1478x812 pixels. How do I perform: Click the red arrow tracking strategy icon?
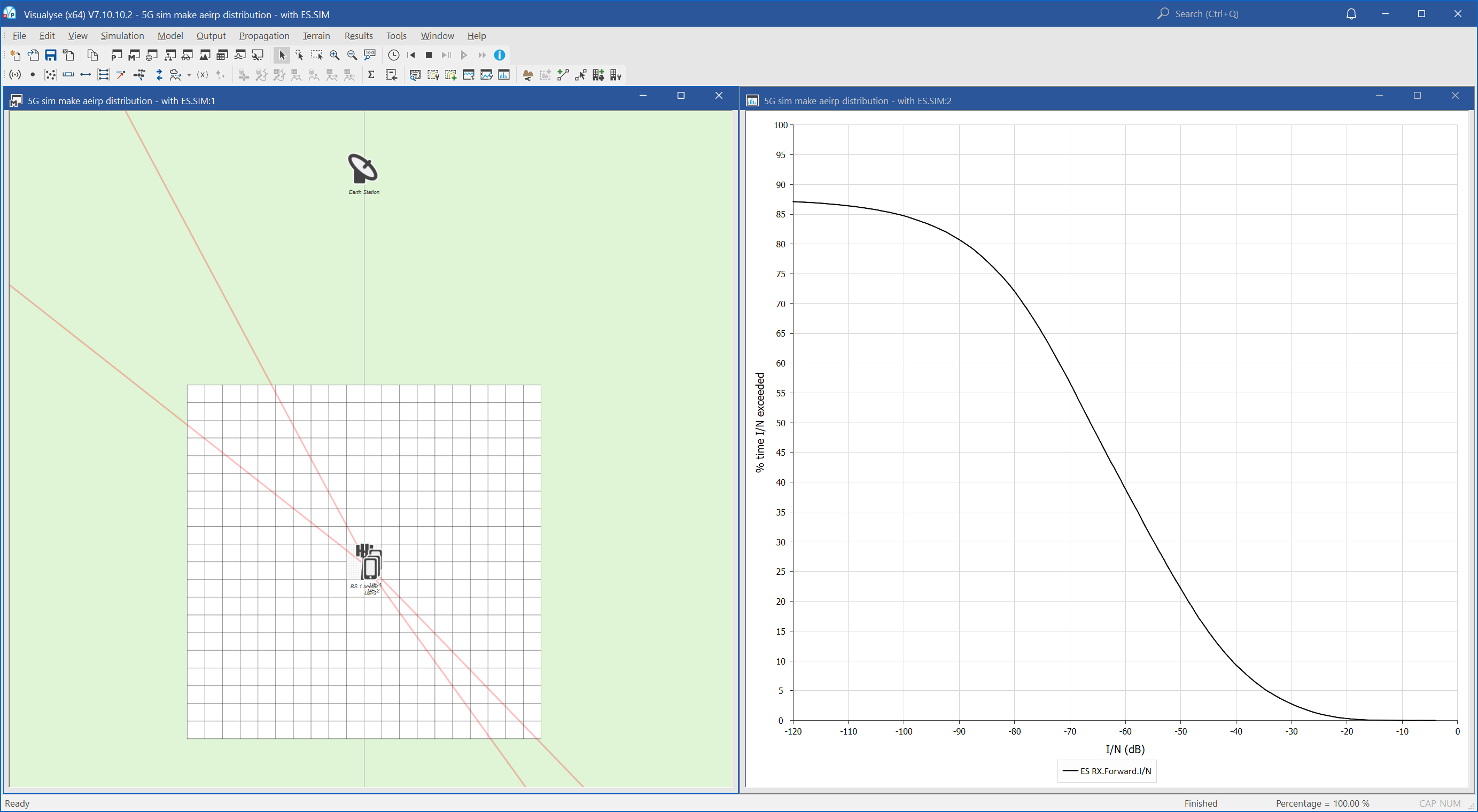[121, 75]
